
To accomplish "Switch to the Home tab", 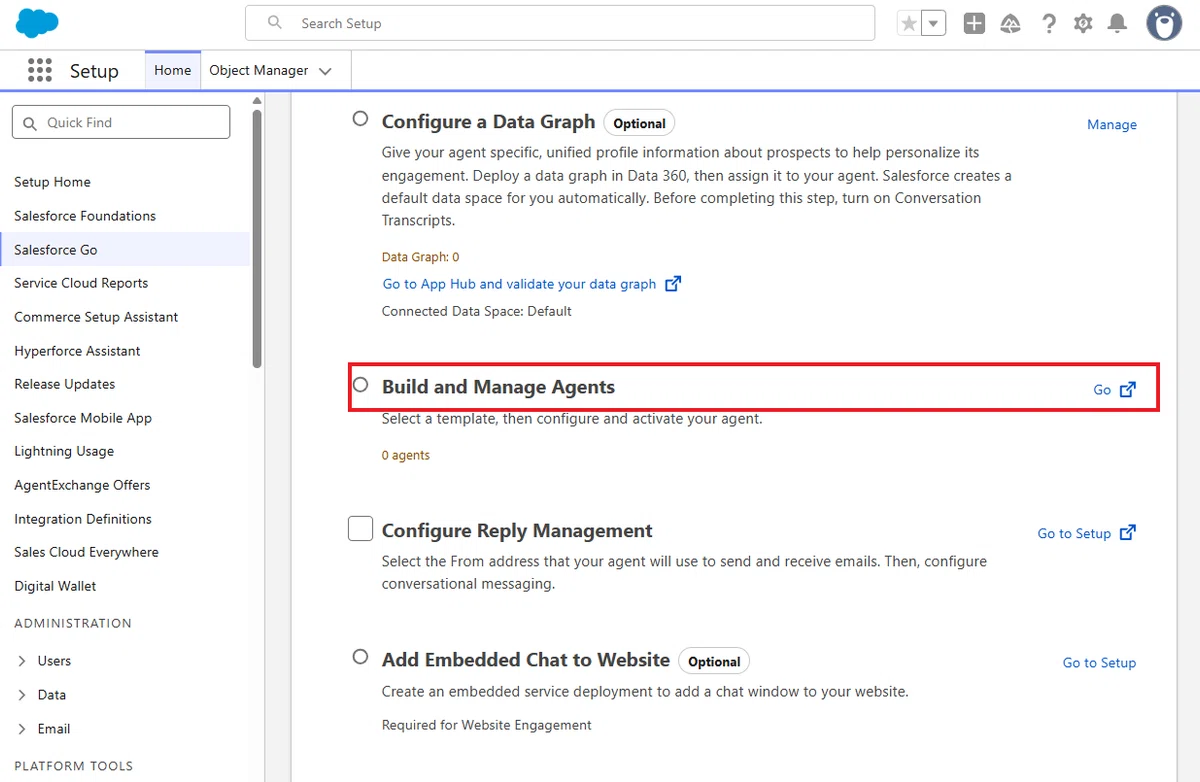I will coord(173,70).
